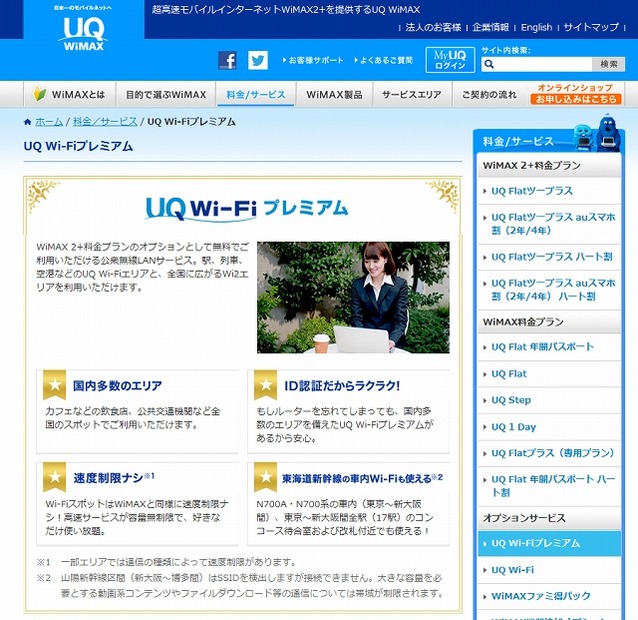Open the サイトマップ link
The image size is (638, 620).
coord(591,27)
